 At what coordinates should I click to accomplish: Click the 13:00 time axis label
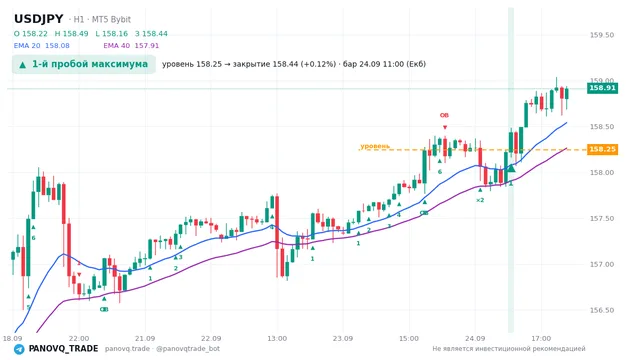[277, 338]
